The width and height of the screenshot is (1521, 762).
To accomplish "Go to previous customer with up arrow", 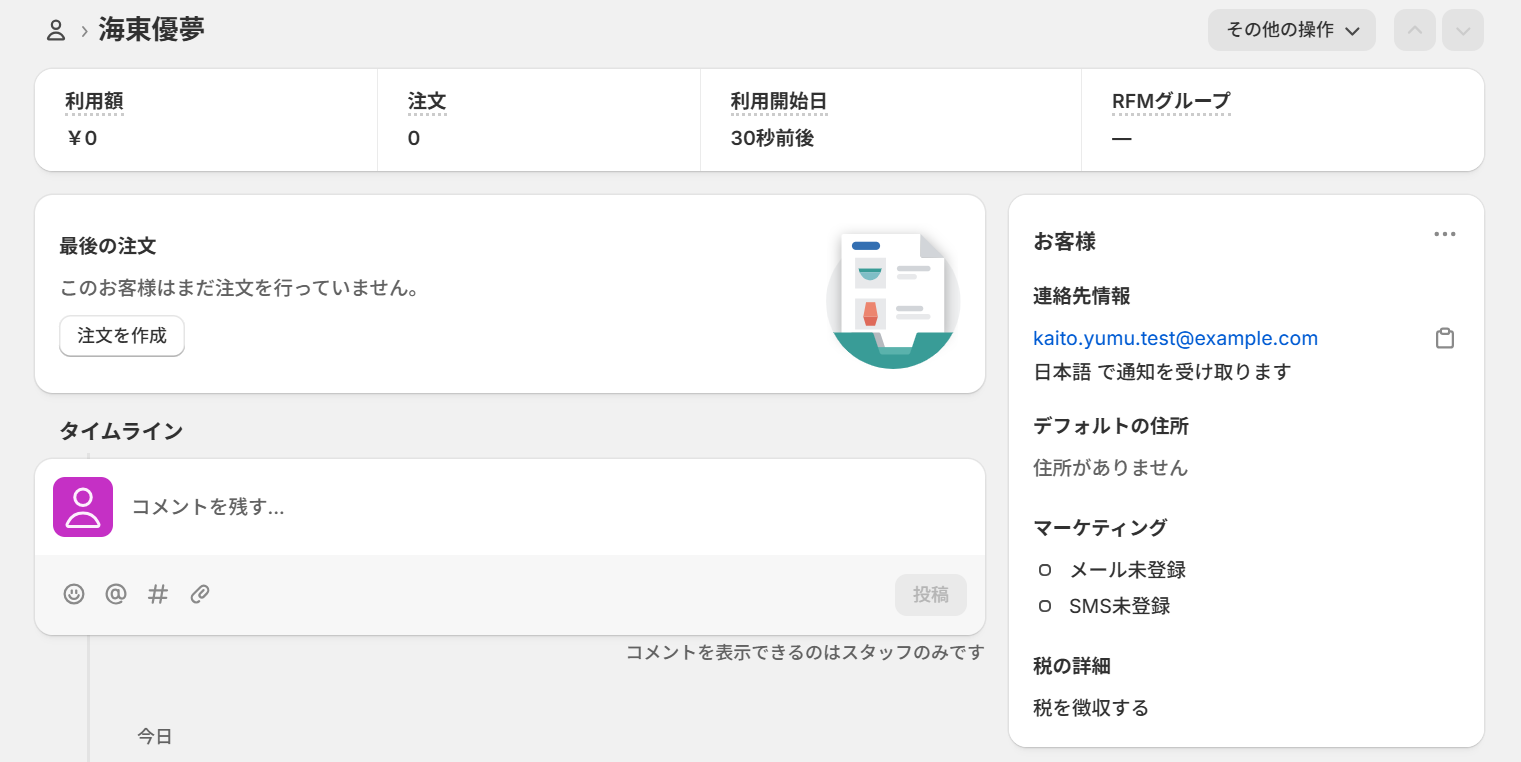I will [1414, 30].
